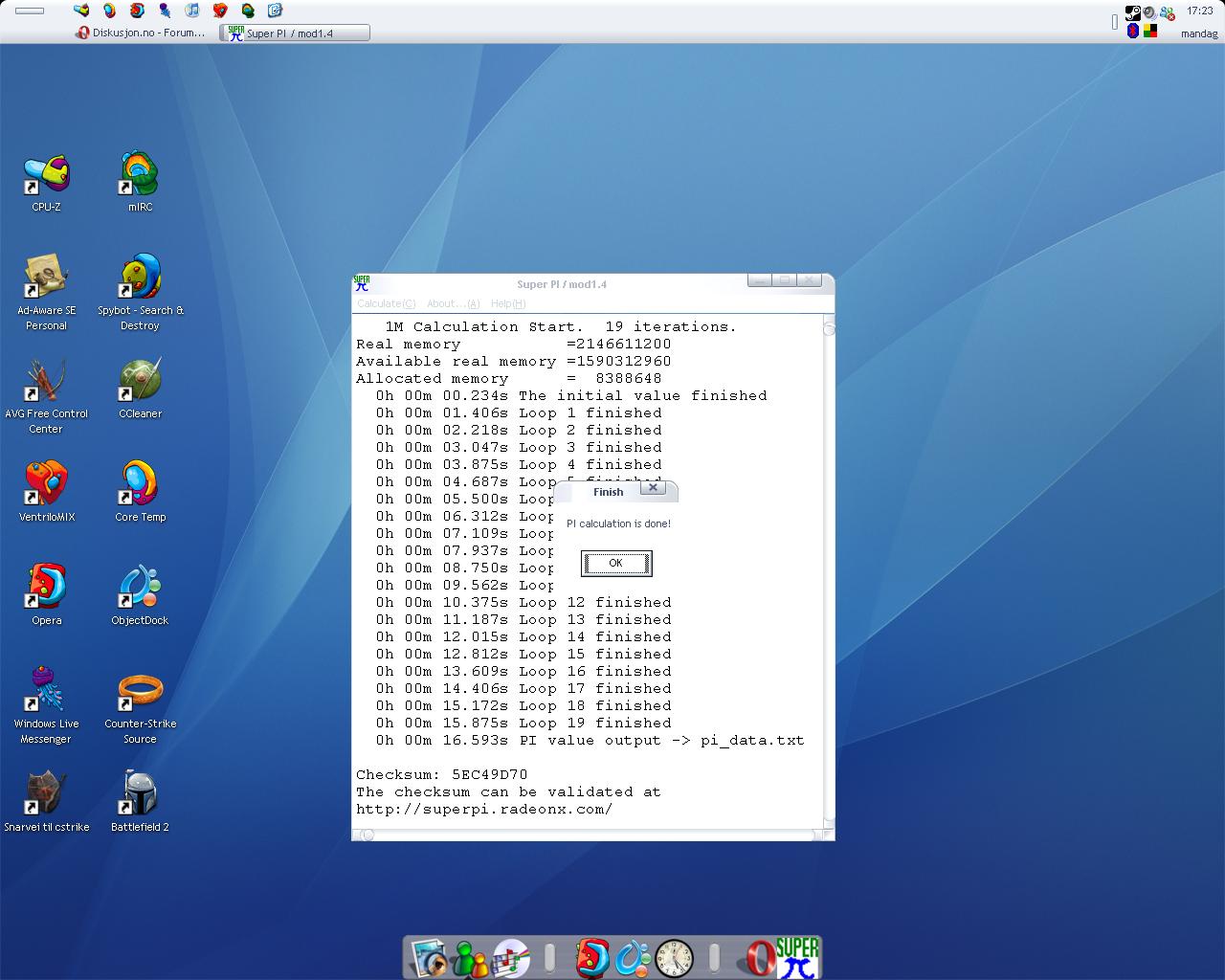Click the horizontal scrollbar in Super PI
Viewport: 1225px width, 980px height.
point(588,835)
